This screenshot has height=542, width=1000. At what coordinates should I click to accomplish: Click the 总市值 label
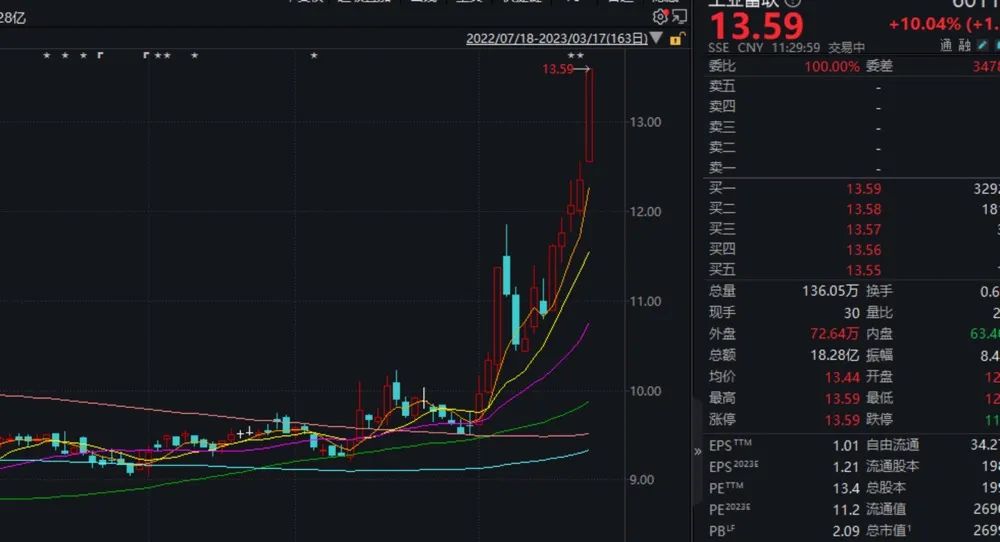[x=888, y=531]
